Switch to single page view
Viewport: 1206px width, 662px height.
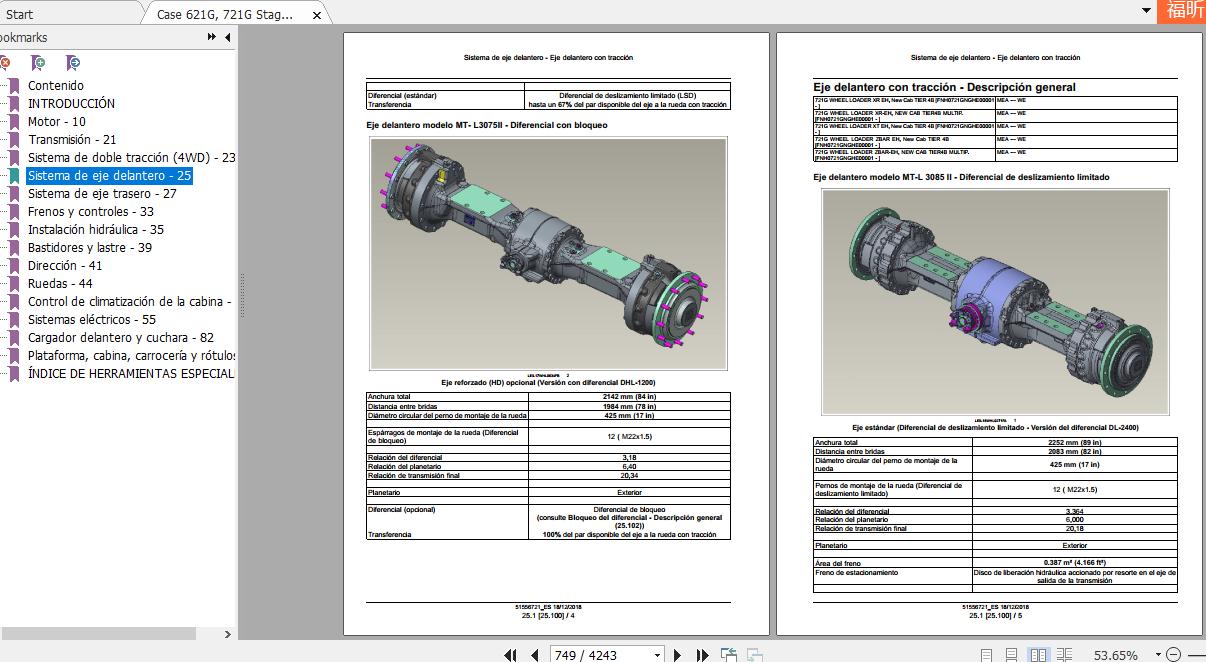click(x=987, y=655)
